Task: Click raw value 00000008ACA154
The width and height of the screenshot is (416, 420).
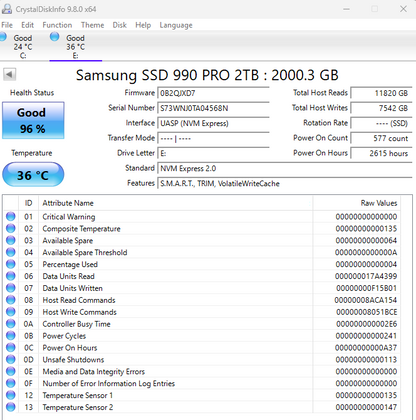Action: [366, 300]
